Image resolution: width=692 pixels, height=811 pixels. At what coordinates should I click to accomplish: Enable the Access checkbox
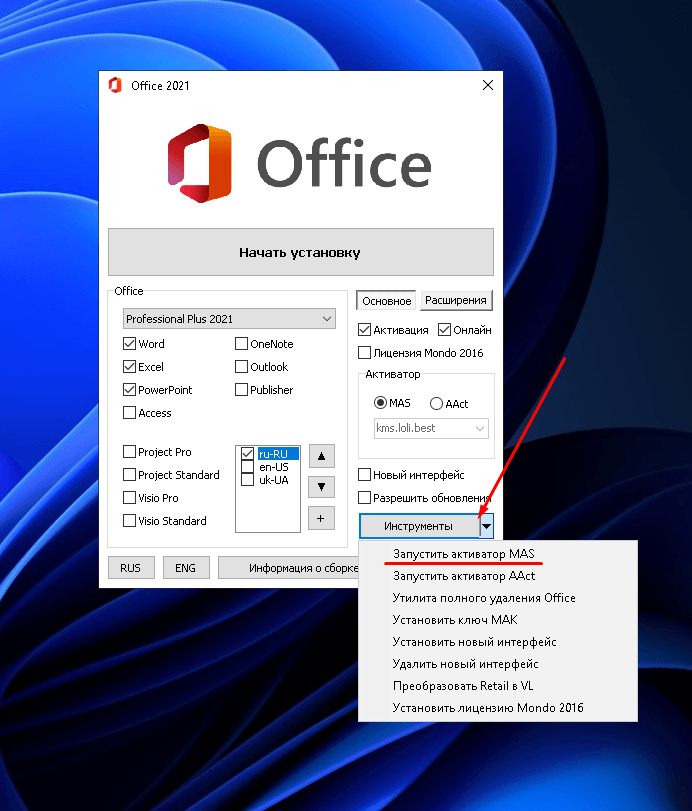point(129,413)
